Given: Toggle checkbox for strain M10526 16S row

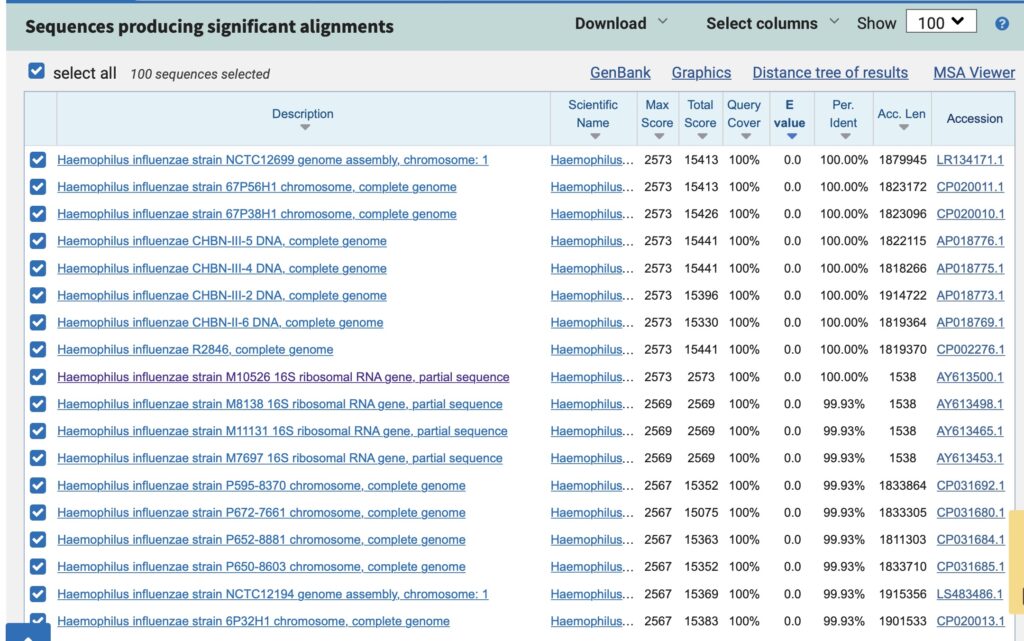Looking at the screenshot, I should [x=38, y=377].
